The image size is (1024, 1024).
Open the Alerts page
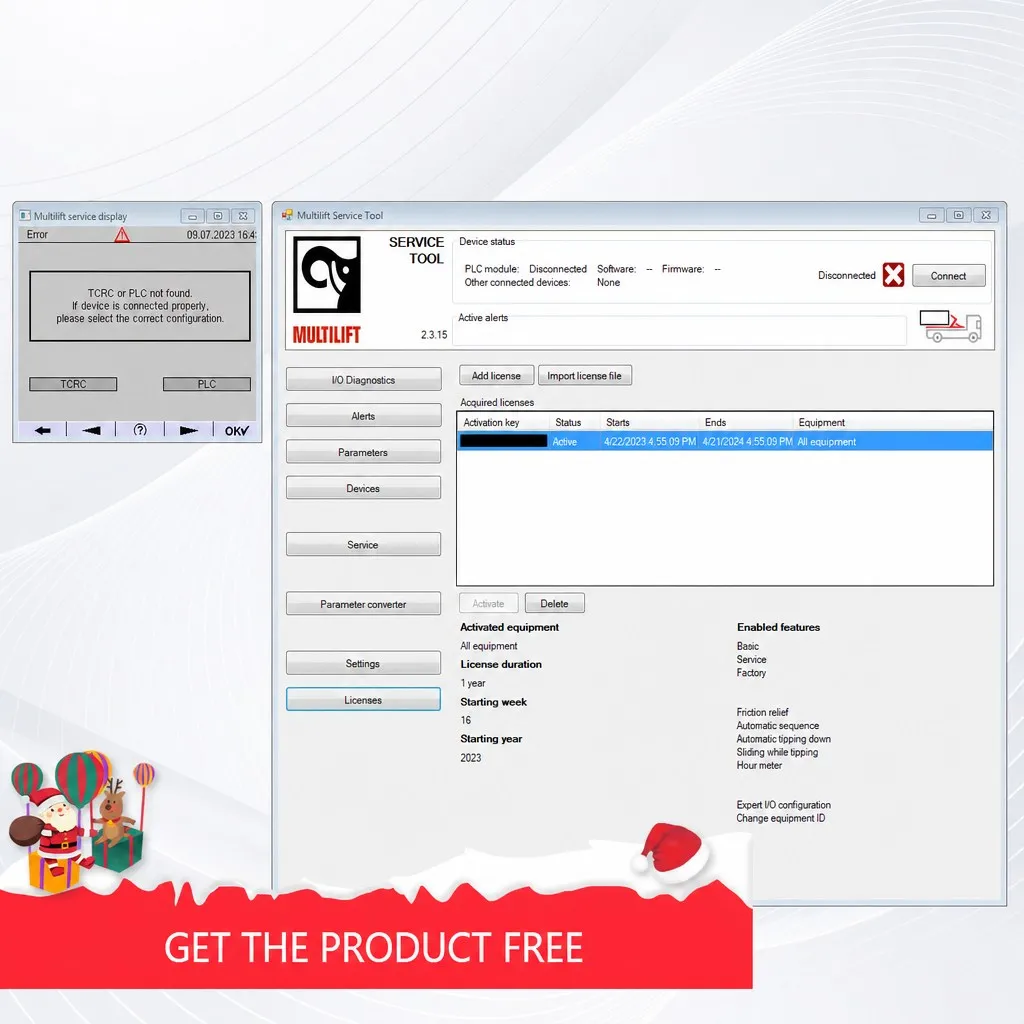click(x=363, y=415)
